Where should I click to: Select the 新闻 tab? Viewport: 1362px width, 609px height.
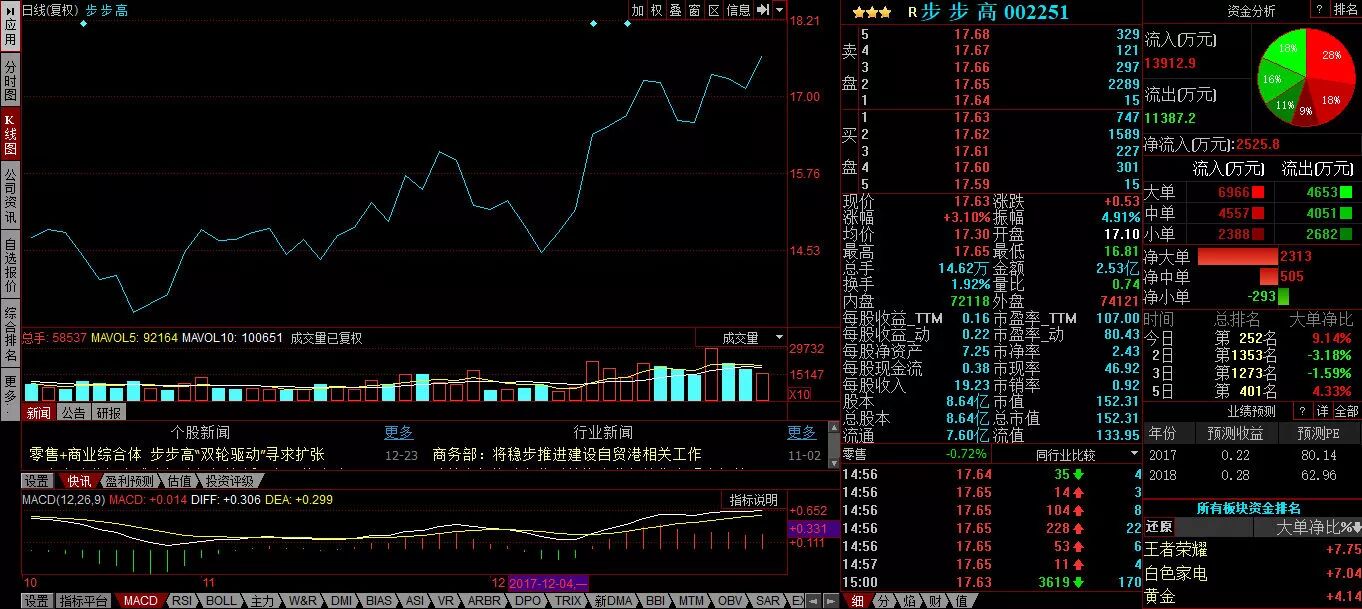[x=39, y=413]
